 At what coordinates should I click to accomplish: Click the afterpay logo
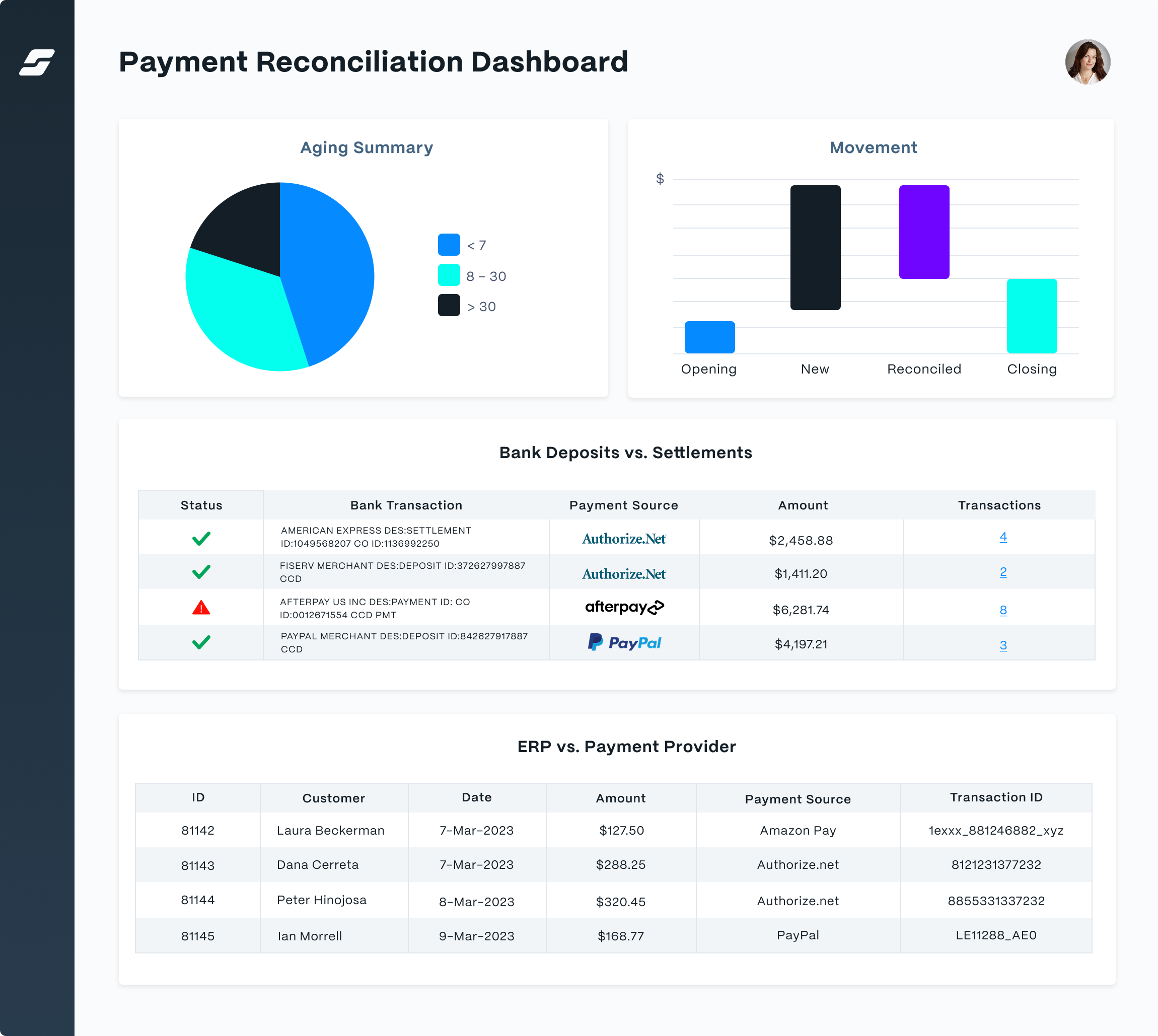point(624,608)
